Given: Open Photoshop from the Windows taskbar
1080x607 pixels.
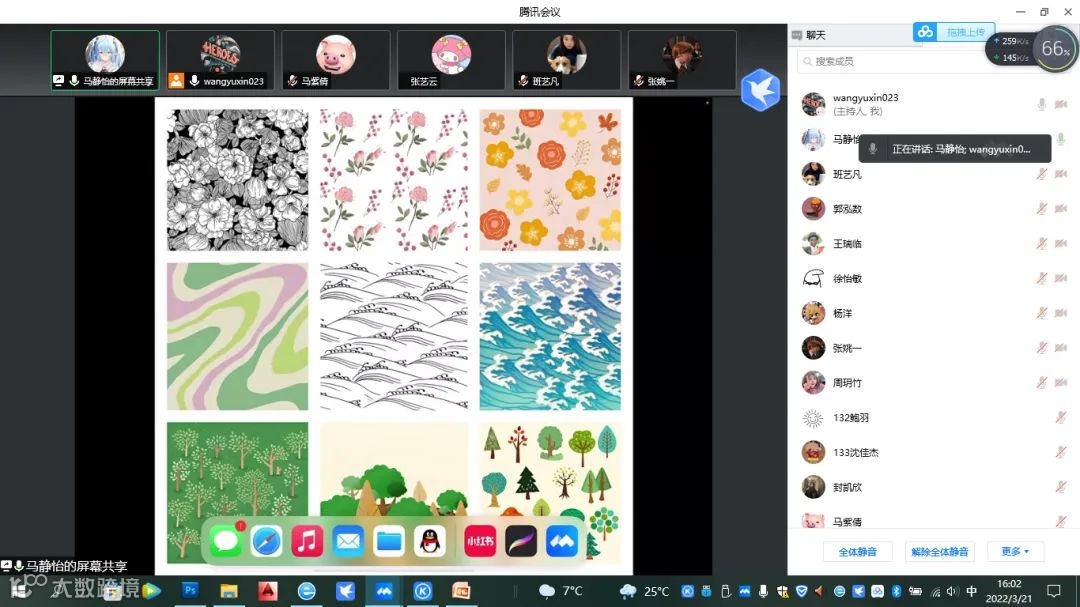Looking at the screenshot, I should (x=190, y=590).
